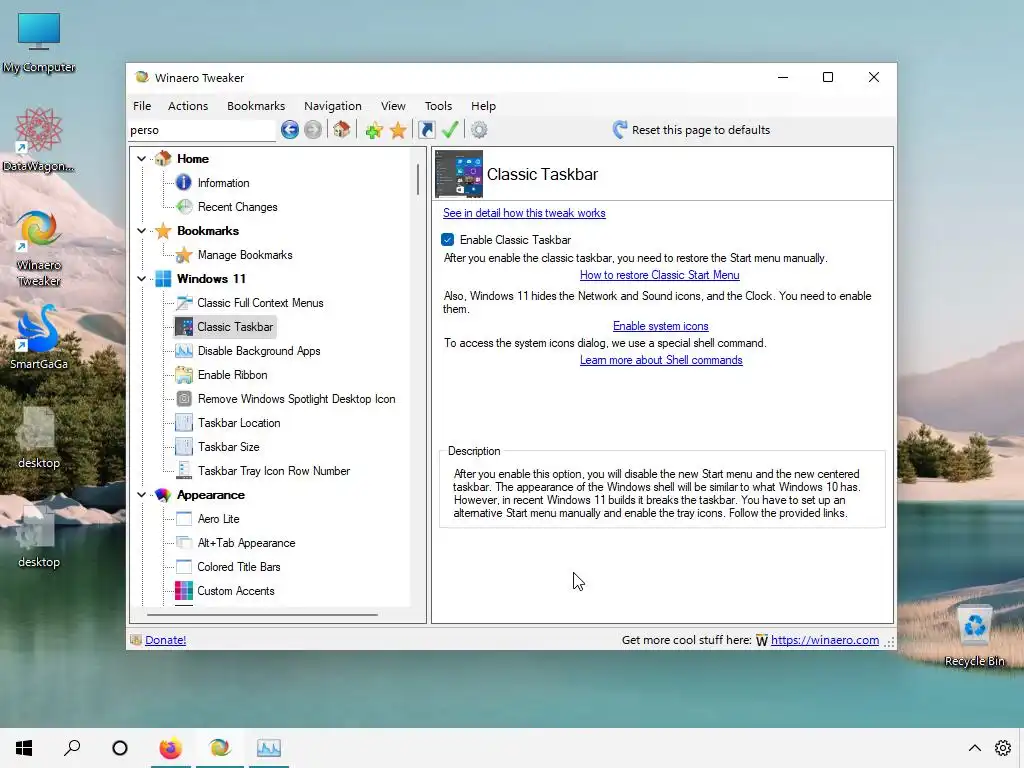Viewport: 1024px width, 768px height.
Task: Collapse the Bookmarks tree node
Action: (141, 231)
